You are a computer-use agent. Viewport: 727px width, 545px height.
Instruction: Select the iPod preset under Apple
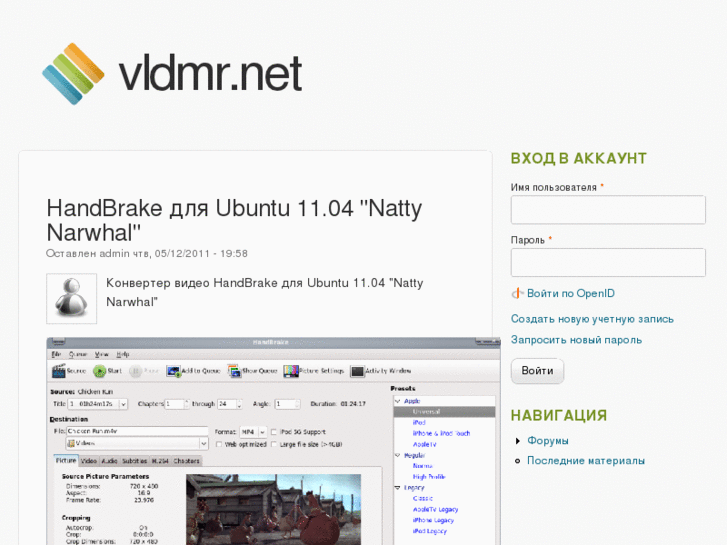[x=419, y=423]
